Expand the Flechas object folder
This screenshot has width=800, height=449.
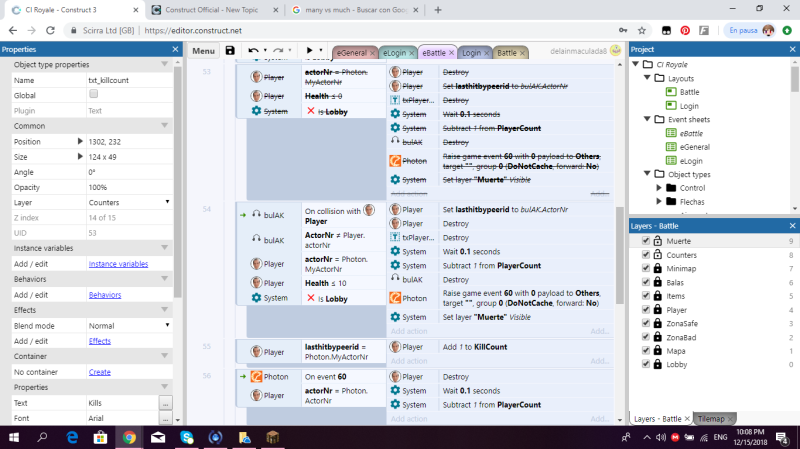[659, 202]
